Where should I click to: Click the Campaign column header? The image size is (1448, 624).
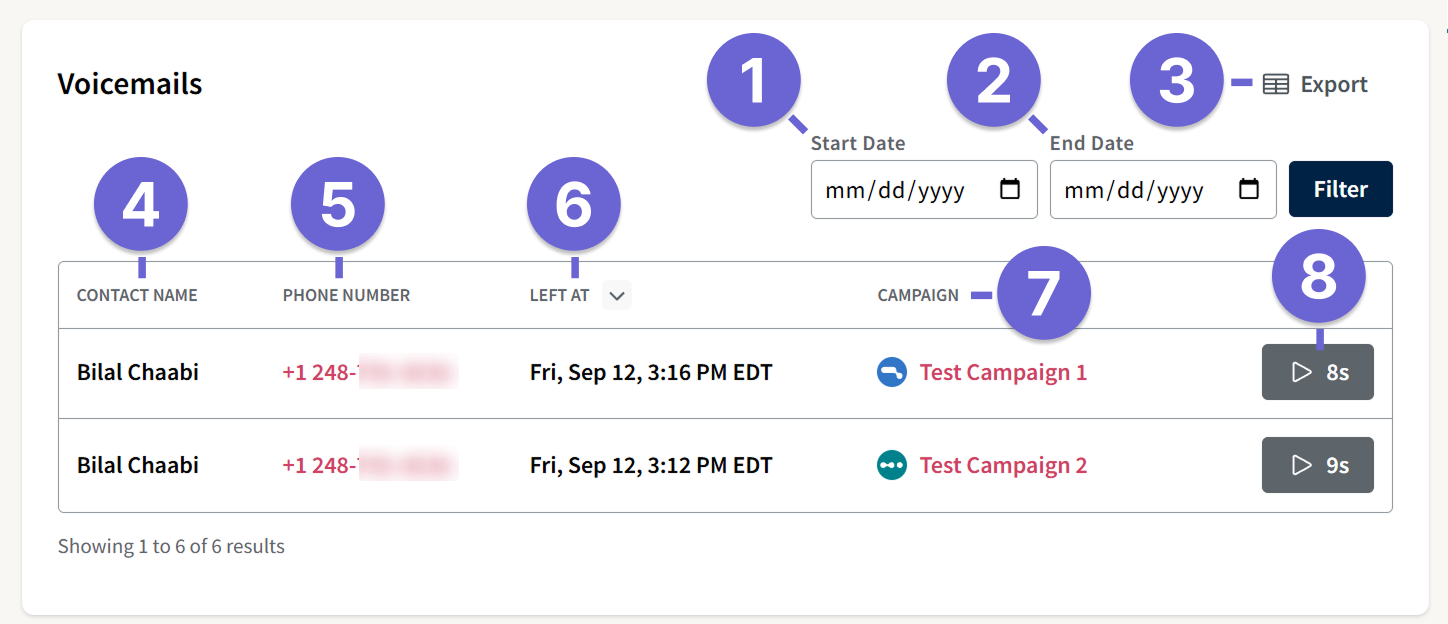click(917, 296)
